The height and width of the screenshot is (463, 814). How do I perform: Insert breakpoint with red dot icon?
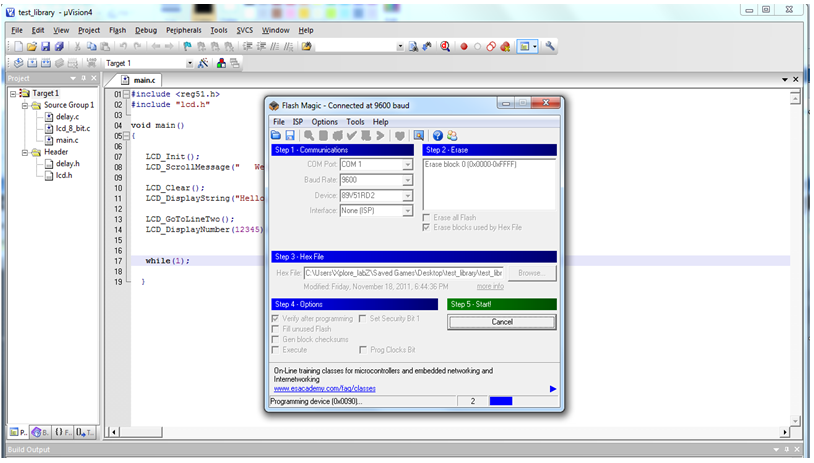(x=464, y=47)
